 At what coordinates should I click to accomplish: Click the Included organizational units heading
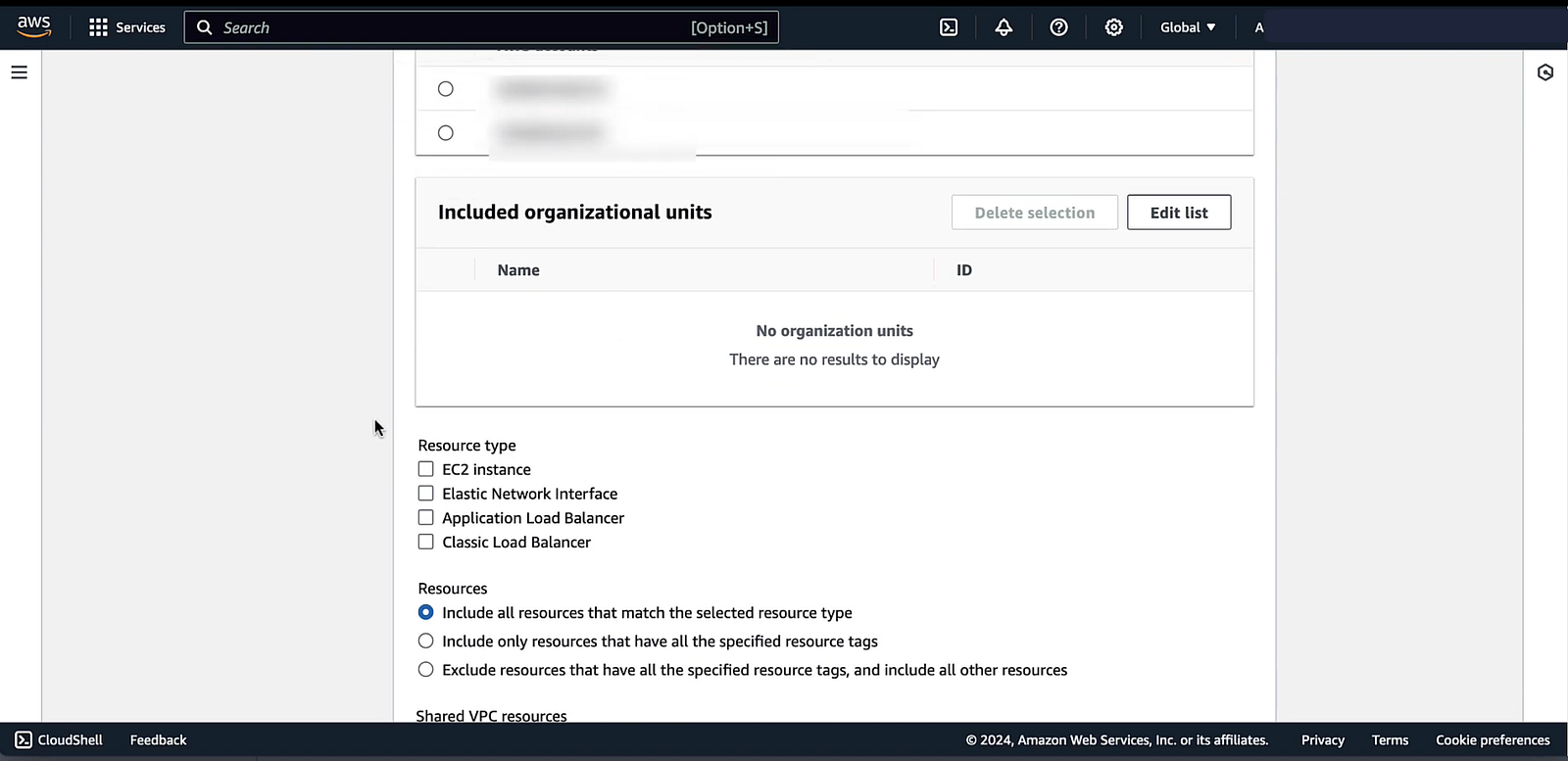pyautogui.click(x=575, y=213)
